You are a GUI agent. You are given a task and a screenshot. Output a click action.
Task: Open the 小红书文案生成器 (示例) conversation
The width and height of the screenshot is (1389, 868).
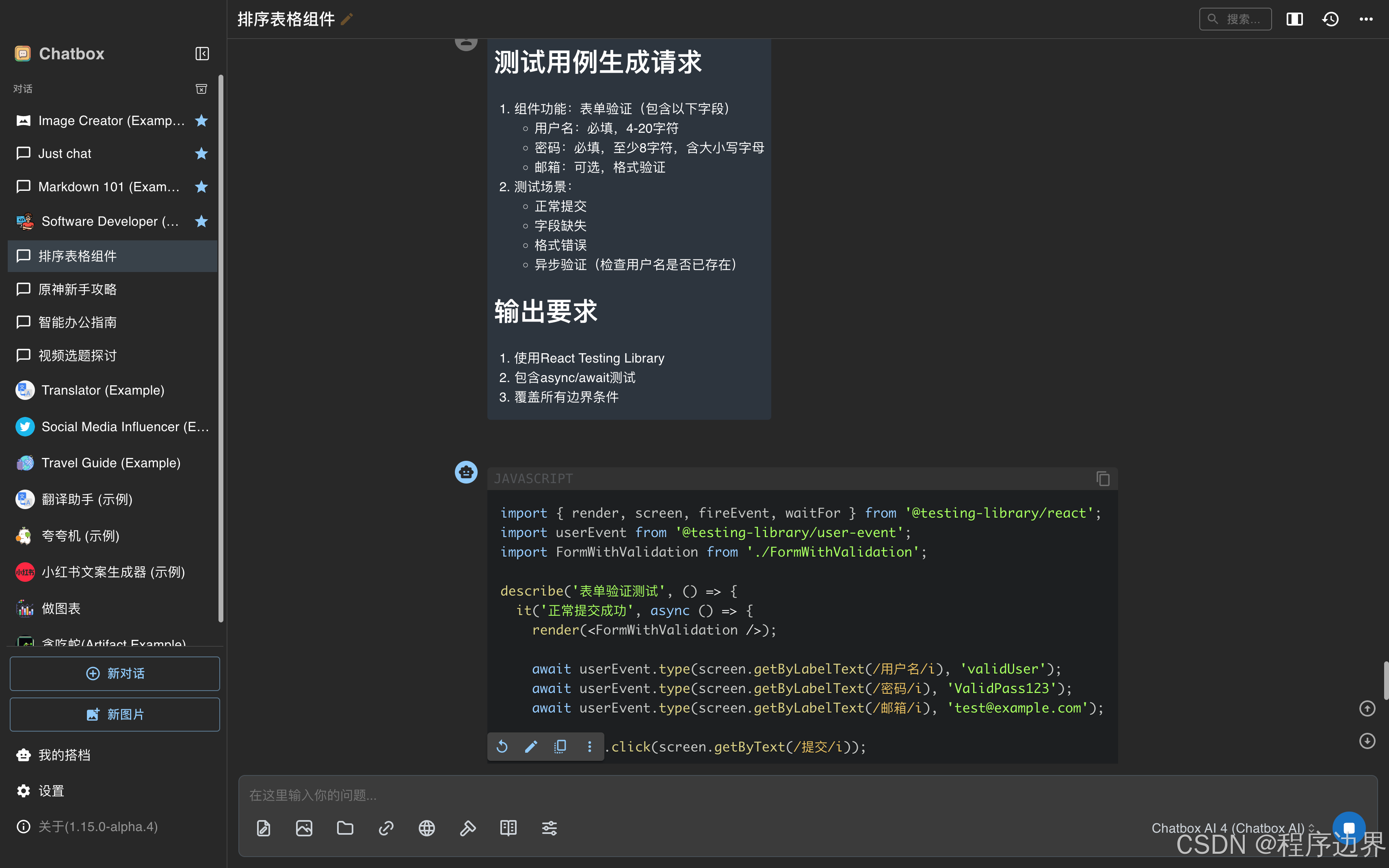tap(112, 572)
